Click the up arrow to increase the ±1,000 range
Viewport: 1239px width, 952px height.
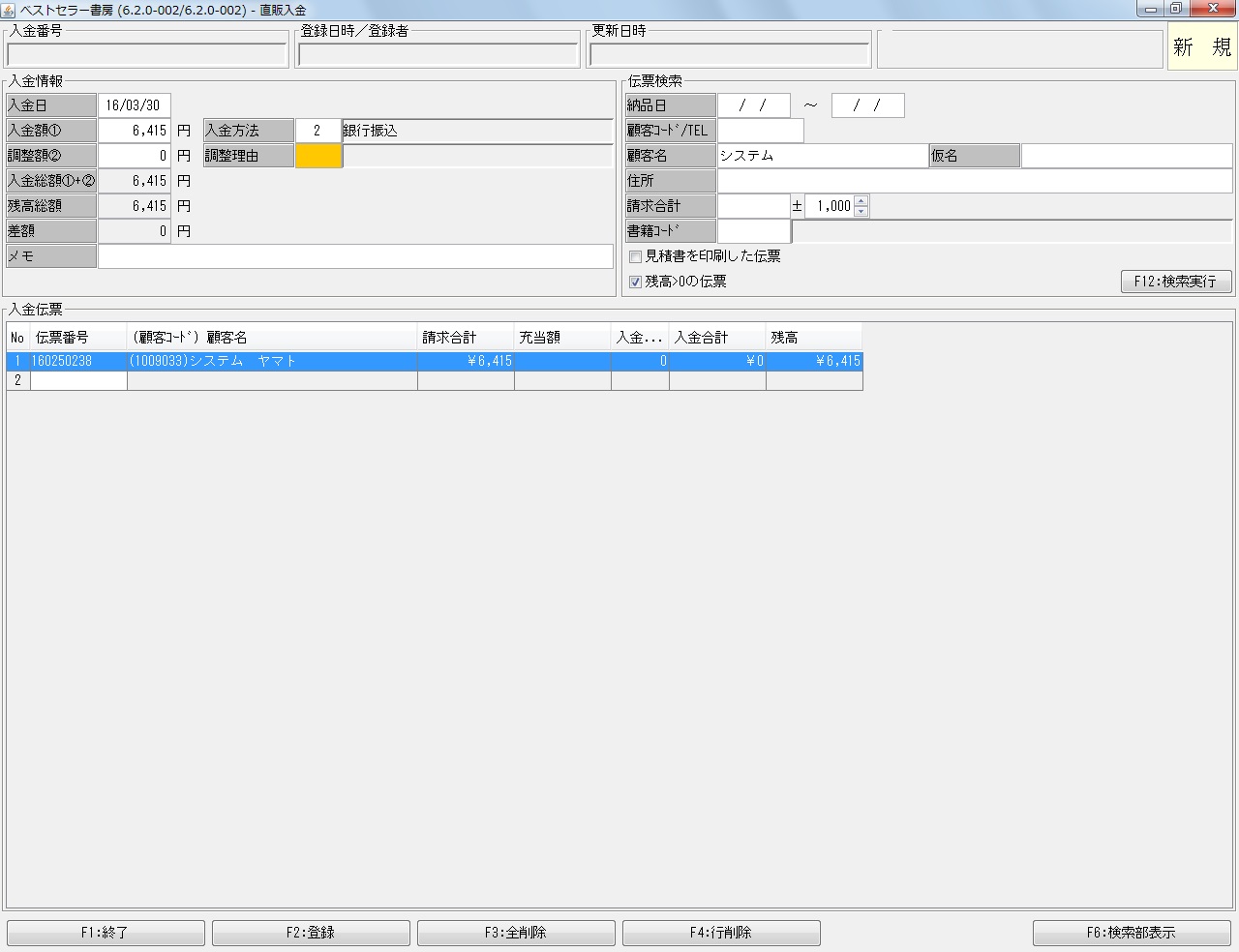(860, 200)
